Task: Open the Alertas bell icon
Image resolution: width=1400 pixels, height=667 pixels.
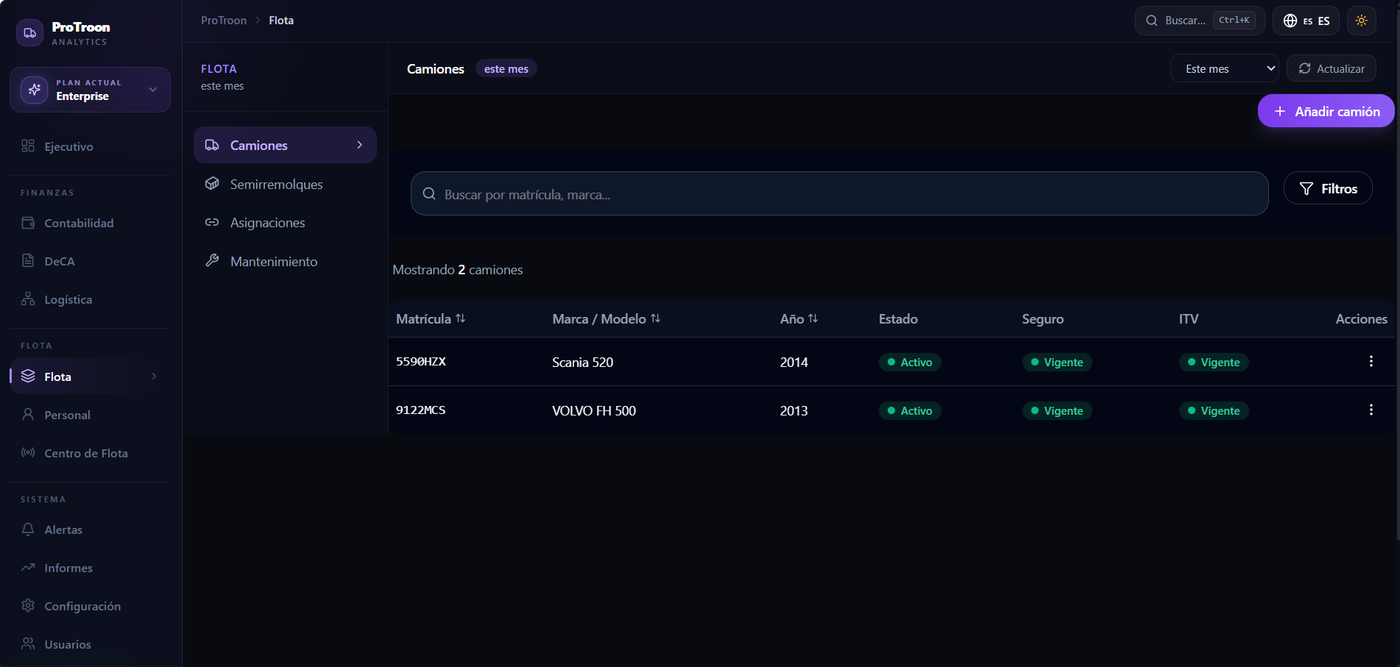Action: [x=28, y=530]
